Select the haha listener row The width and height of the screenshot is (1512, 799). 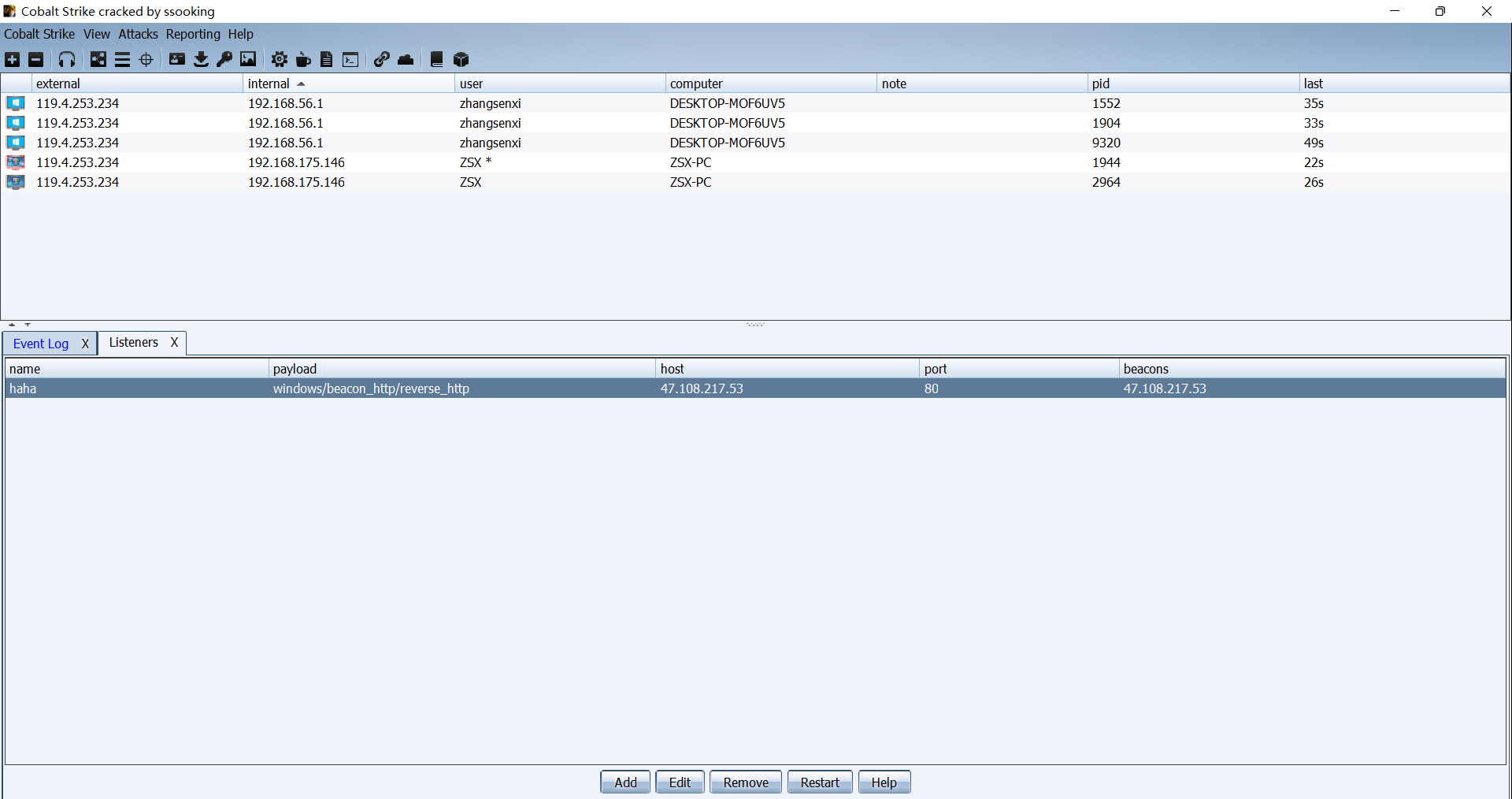(755, 388)
